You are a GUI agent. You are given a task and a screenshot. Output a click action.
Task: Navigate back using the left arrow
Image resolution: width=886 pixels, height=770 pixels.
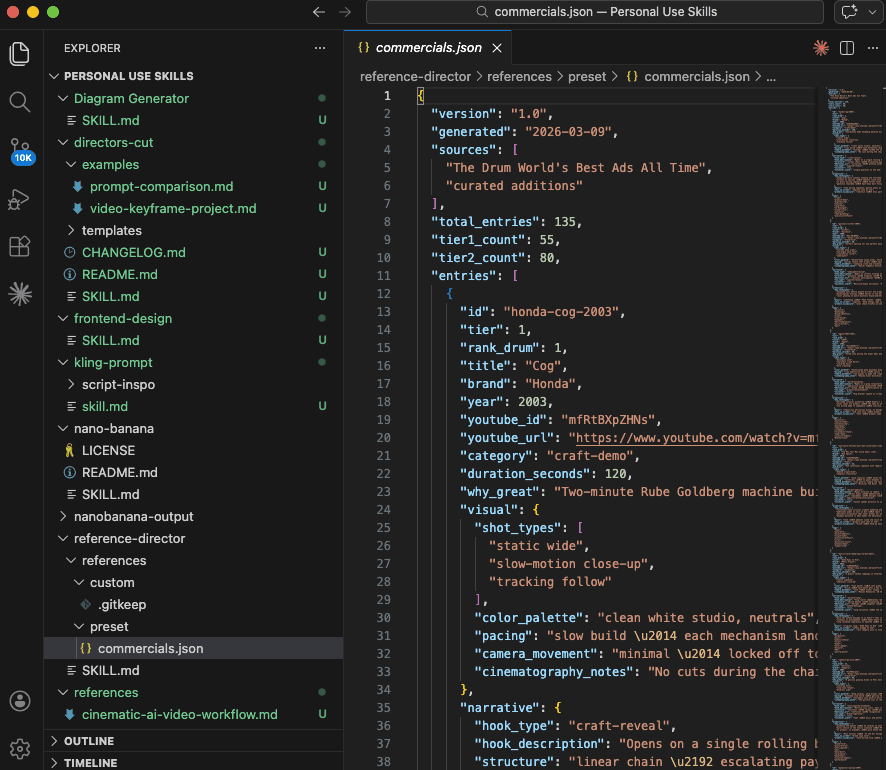[319, 12]
